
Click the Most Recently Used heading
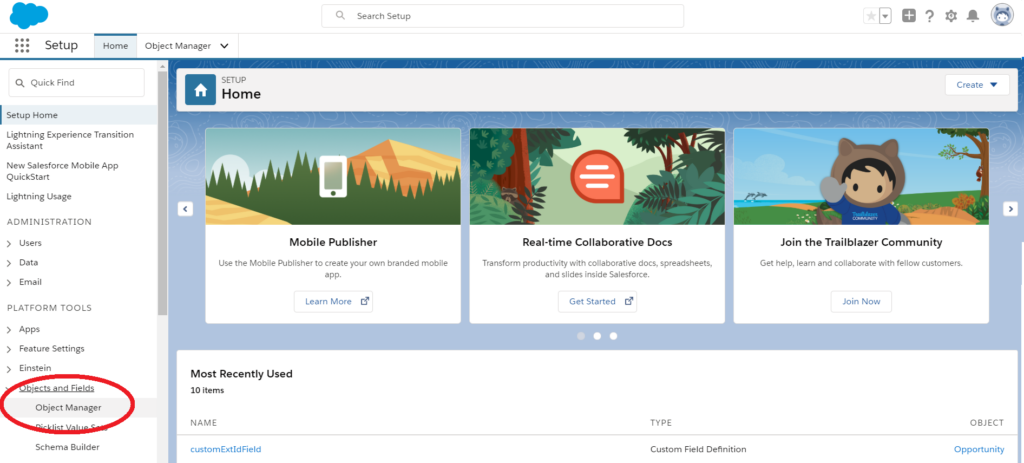[242, 374]
